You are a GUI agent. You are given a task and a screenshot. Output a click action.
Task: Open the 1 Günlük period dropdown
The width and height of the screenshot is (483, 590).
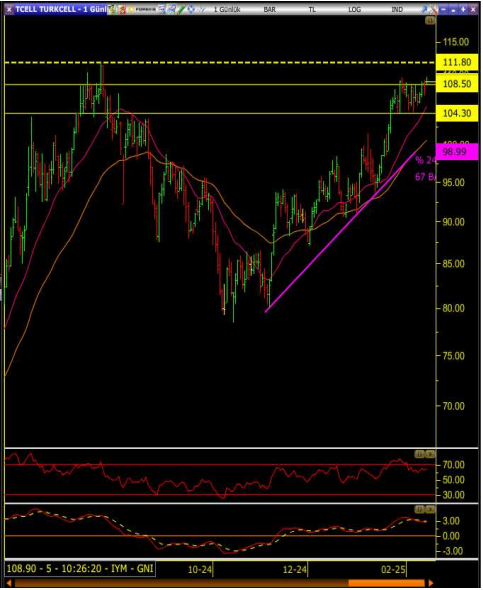tap(227, 9)
